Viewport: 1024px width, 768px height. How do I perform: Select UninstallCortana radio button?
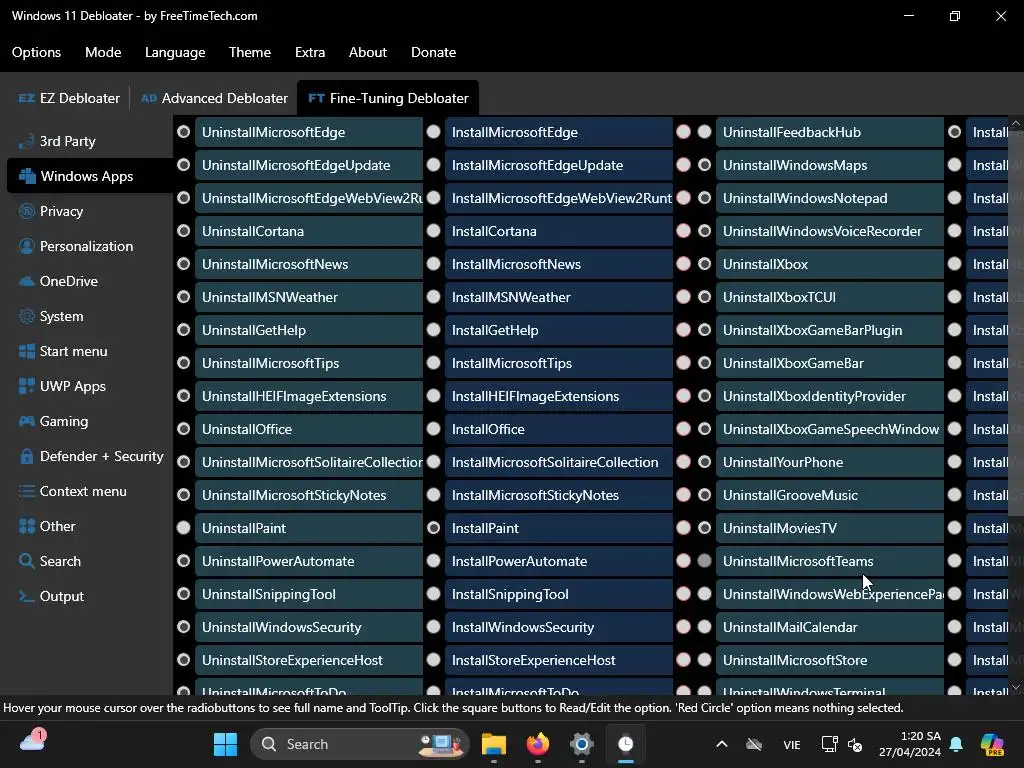tap(184, 231)
